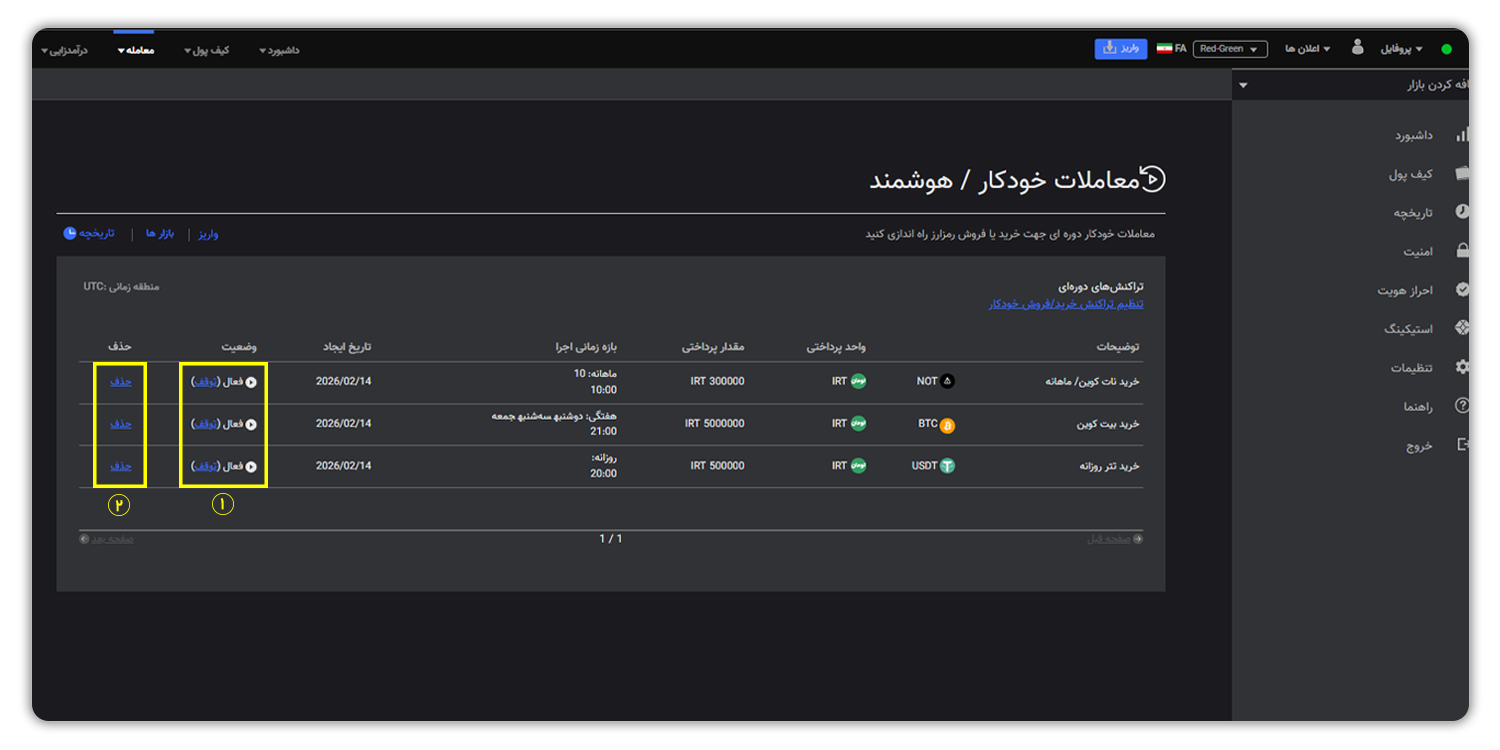Collapse the اضافه کردن بازار panel chevron
Image resolution: width=1500 pixels, height=750 pixels.
[x=1243, y=85]
